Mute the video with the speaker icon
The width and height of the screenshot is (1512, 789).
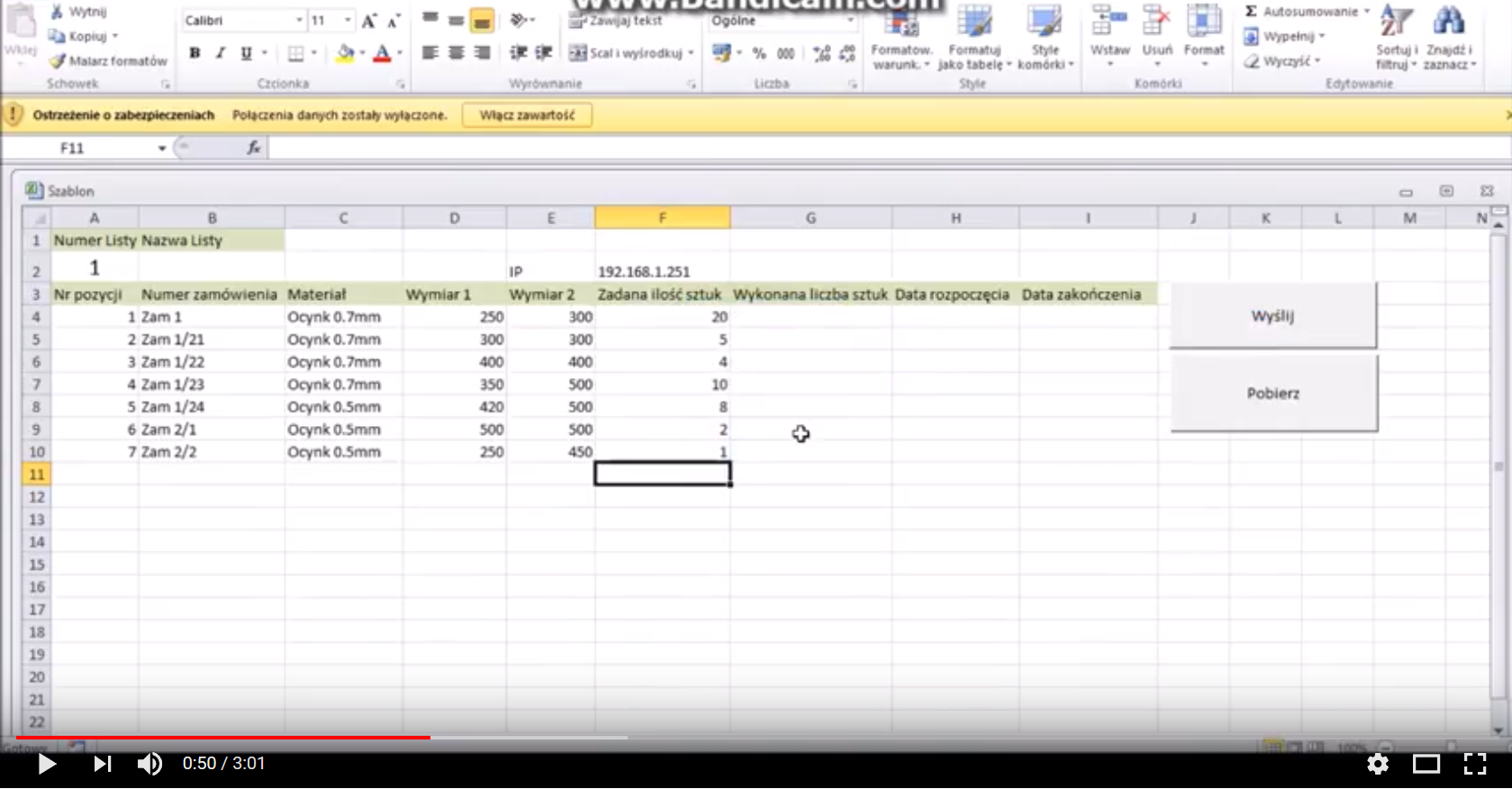[x=149, y=764]
